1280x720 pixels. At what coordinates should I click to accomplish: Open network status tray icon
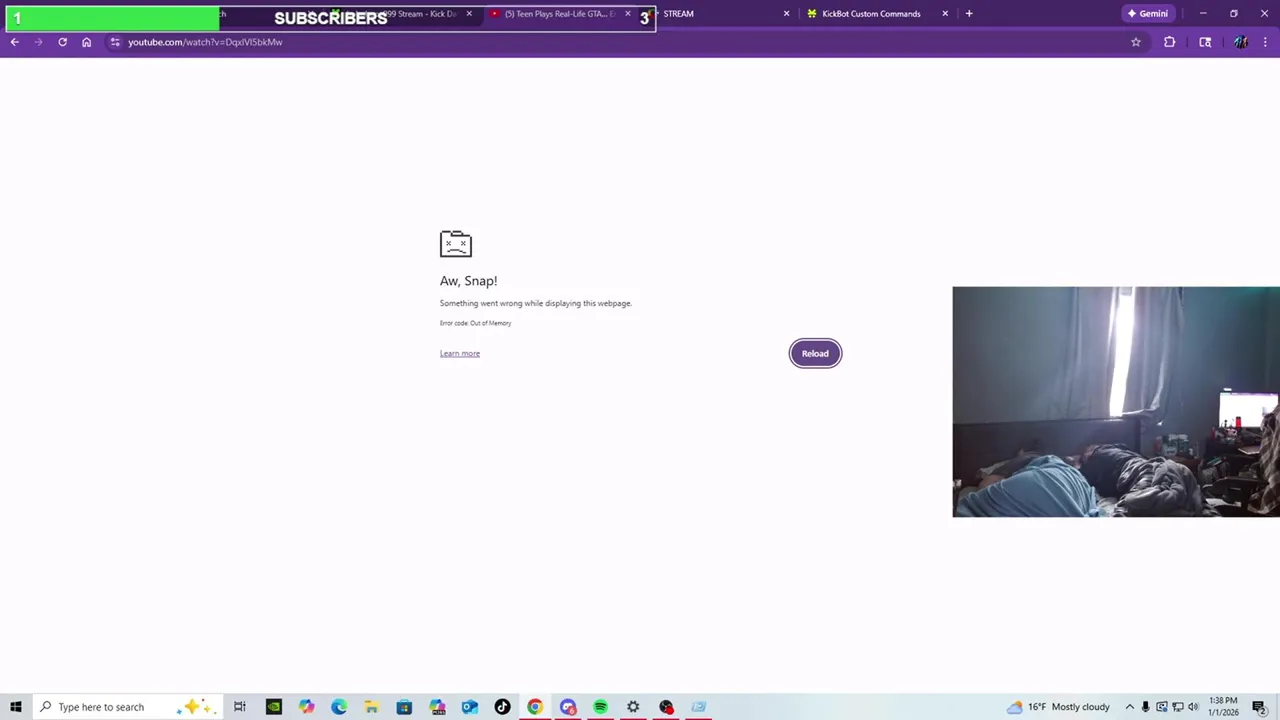(1177, 707)
